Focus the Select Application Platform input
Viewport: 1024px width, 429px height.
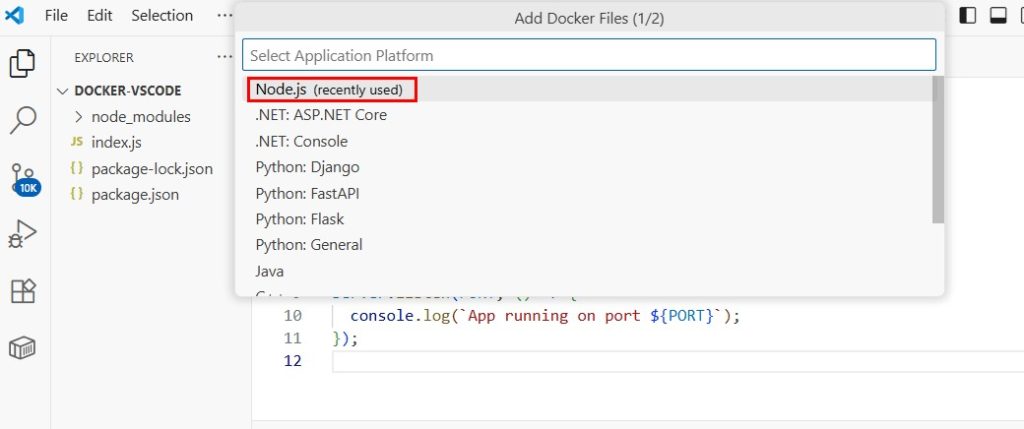[588, 55]
